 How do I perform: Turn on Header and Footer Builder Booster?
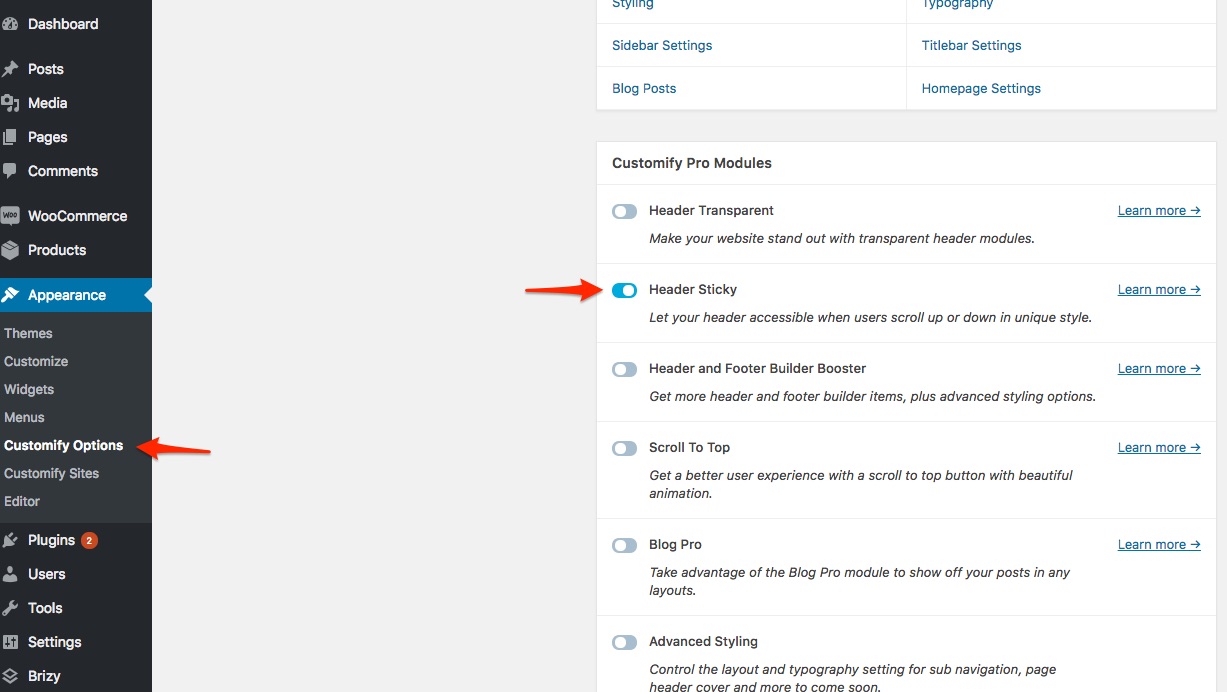(x=624, y=369)
